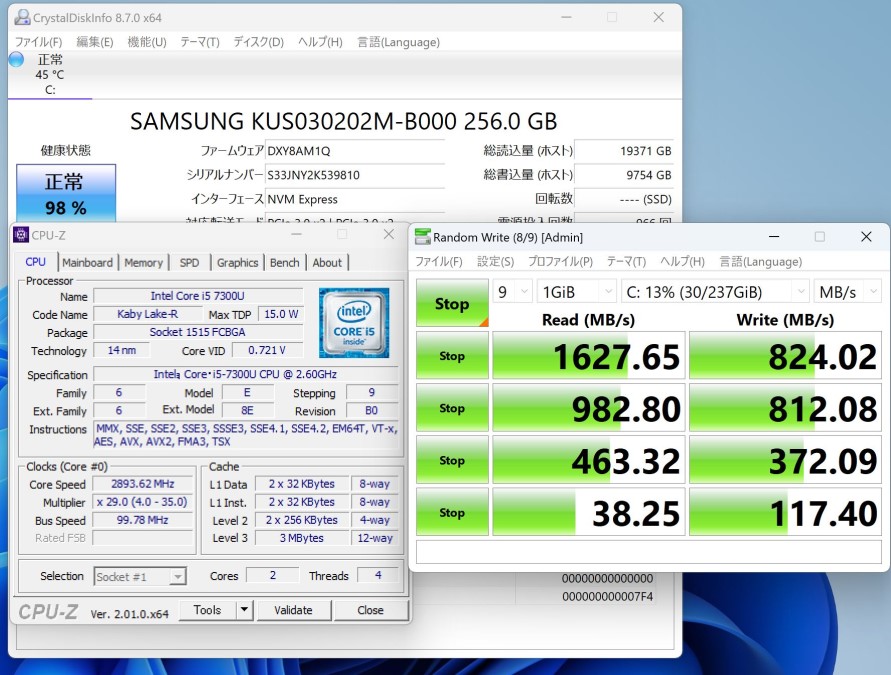Click the Specification field with i5-7300U CPU
This screenshot has width=891, height=675.
click(x=245, y=374)
